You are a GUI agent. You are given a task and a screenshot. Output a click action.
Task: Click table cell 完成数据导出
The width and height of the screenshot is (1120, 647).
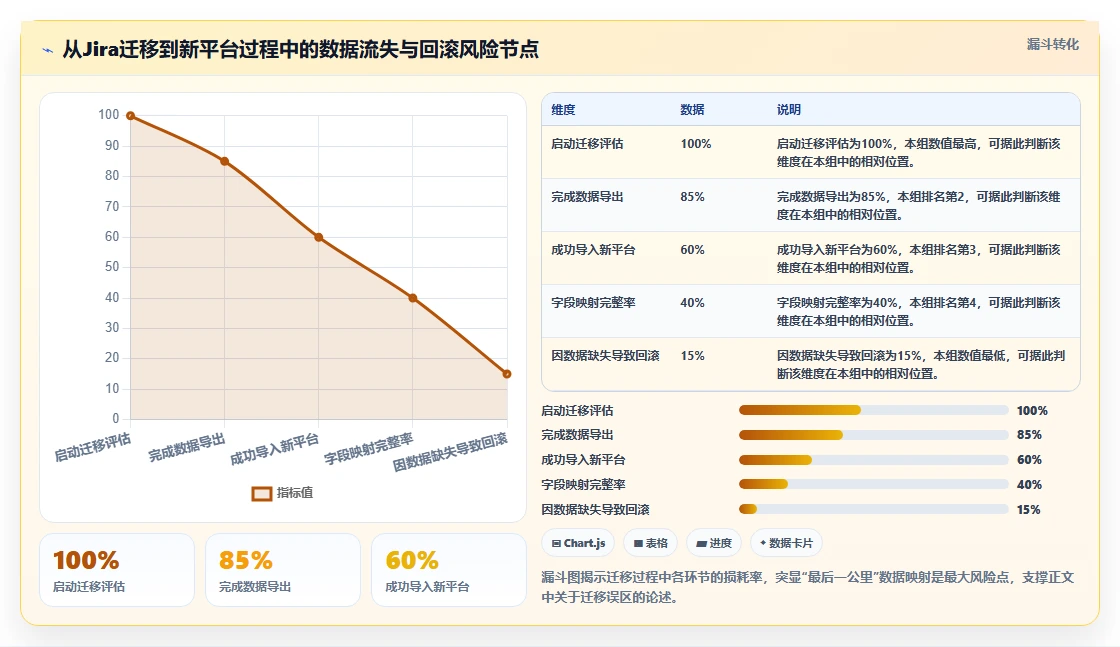pyautogui.click(x=587, y=196)
